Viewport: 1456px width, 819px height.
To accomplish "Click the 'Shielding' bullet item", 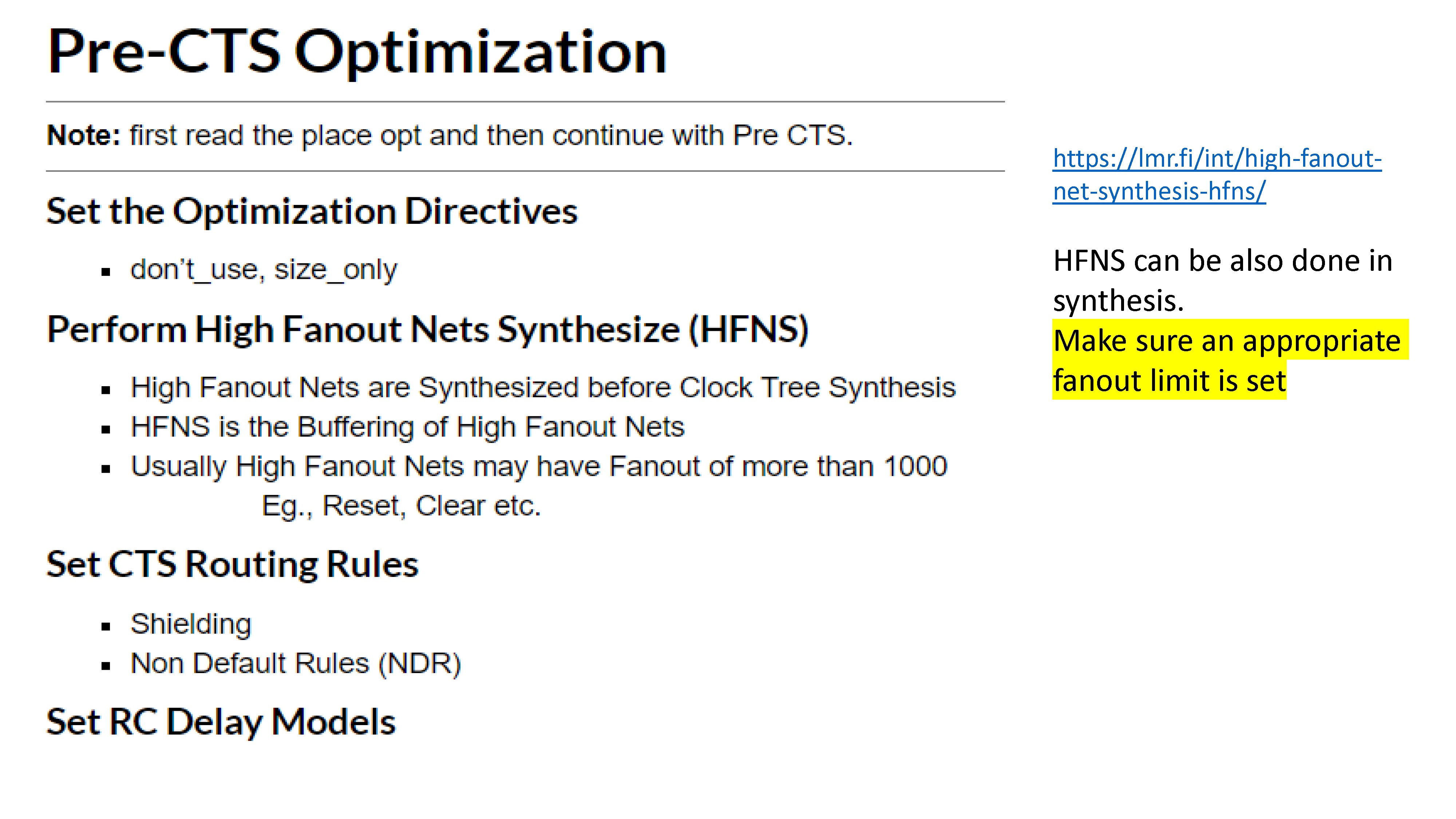I will (191, 624).
